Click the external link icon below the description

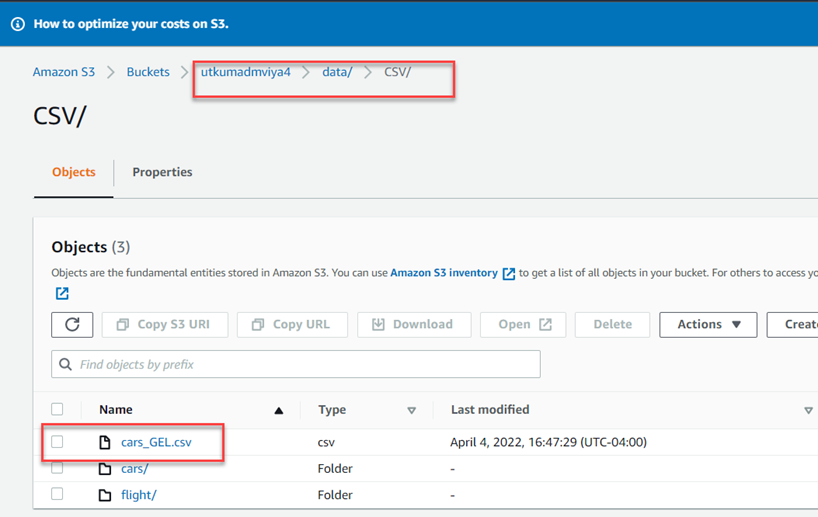pyautogui.click(x=62, y=293)
